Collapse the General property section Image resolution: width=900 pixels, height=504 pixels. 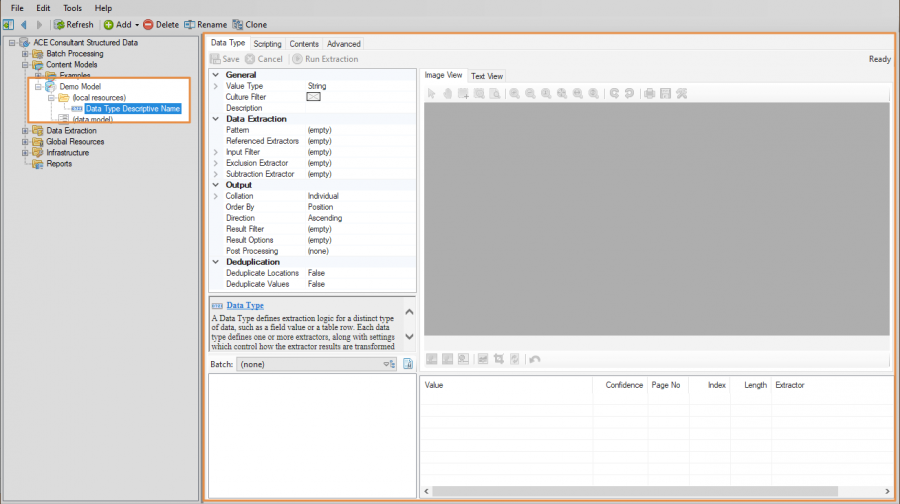pos(215,75)
